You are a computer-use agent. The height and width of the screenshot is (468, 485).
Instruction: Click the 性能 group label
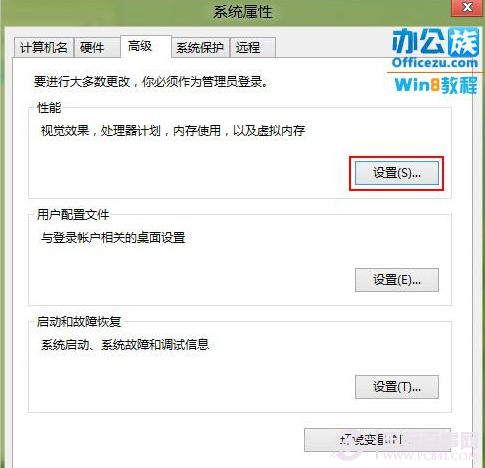coord(49,108)
